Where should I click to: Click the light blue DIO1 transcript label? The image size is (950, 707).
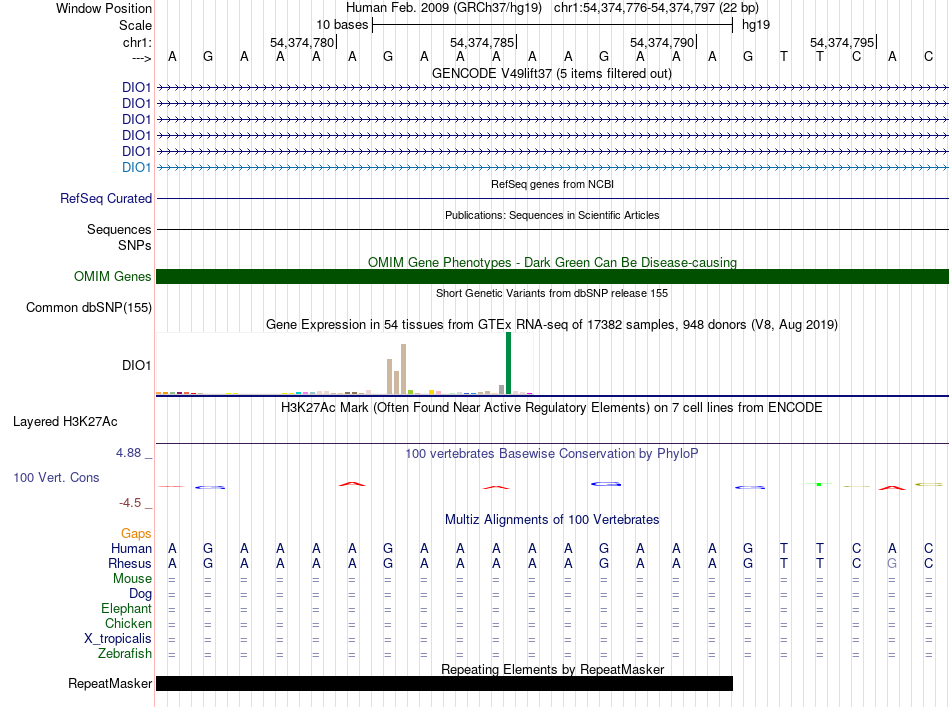(136, 167)
